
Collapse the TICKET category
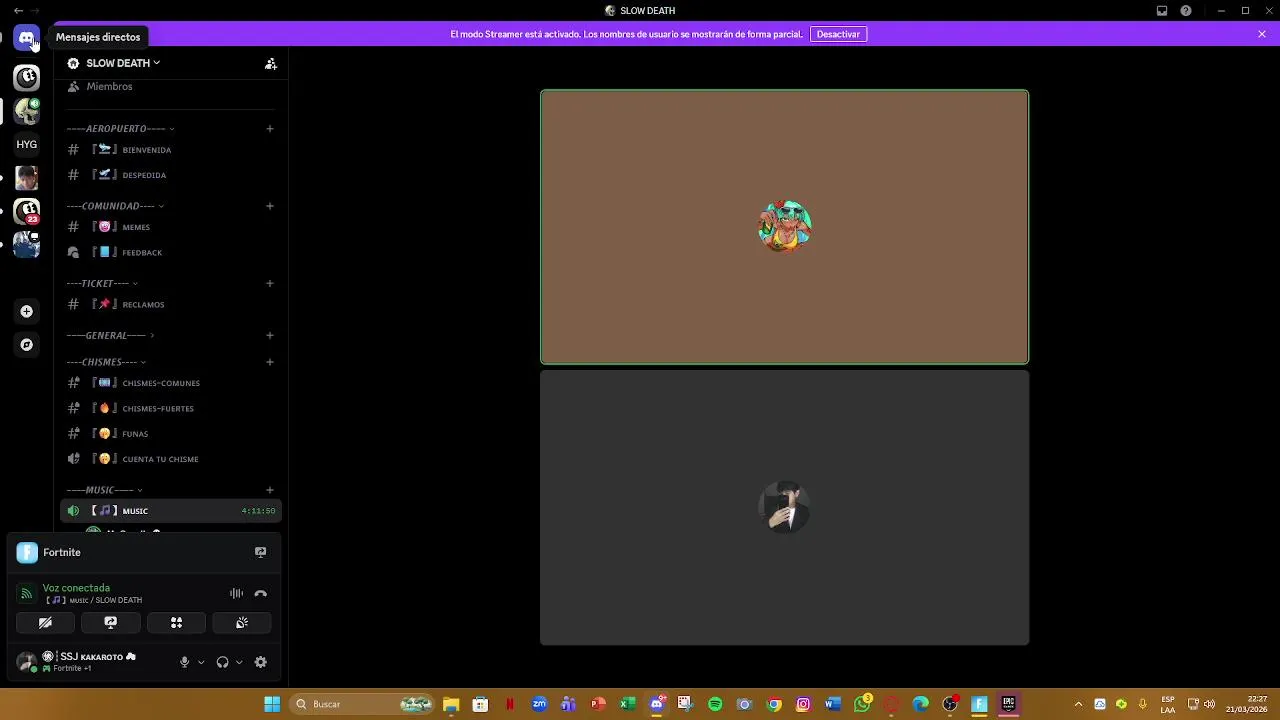(102, 283)
